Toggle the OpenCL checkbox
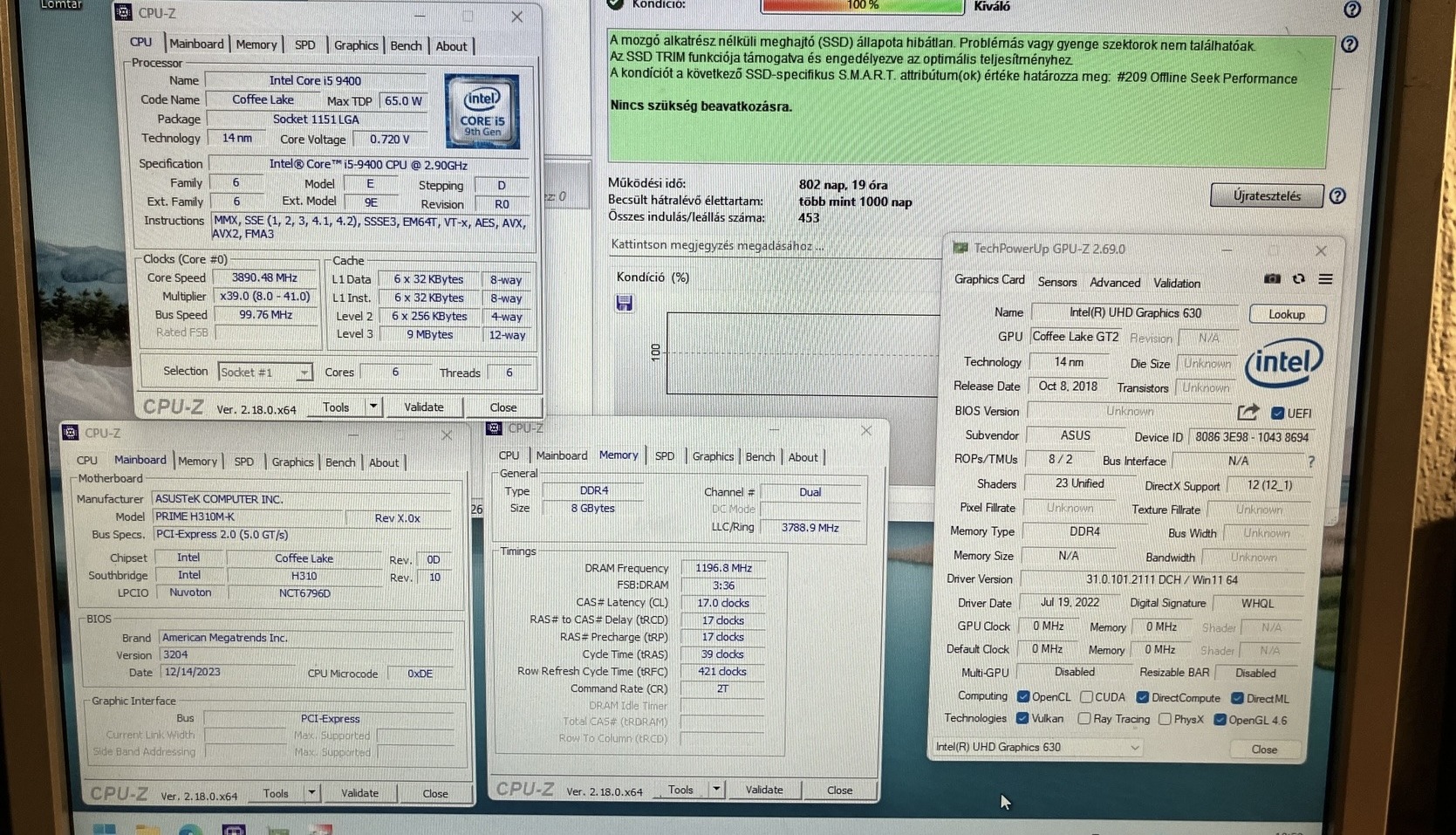 [x=1023, y=697]
